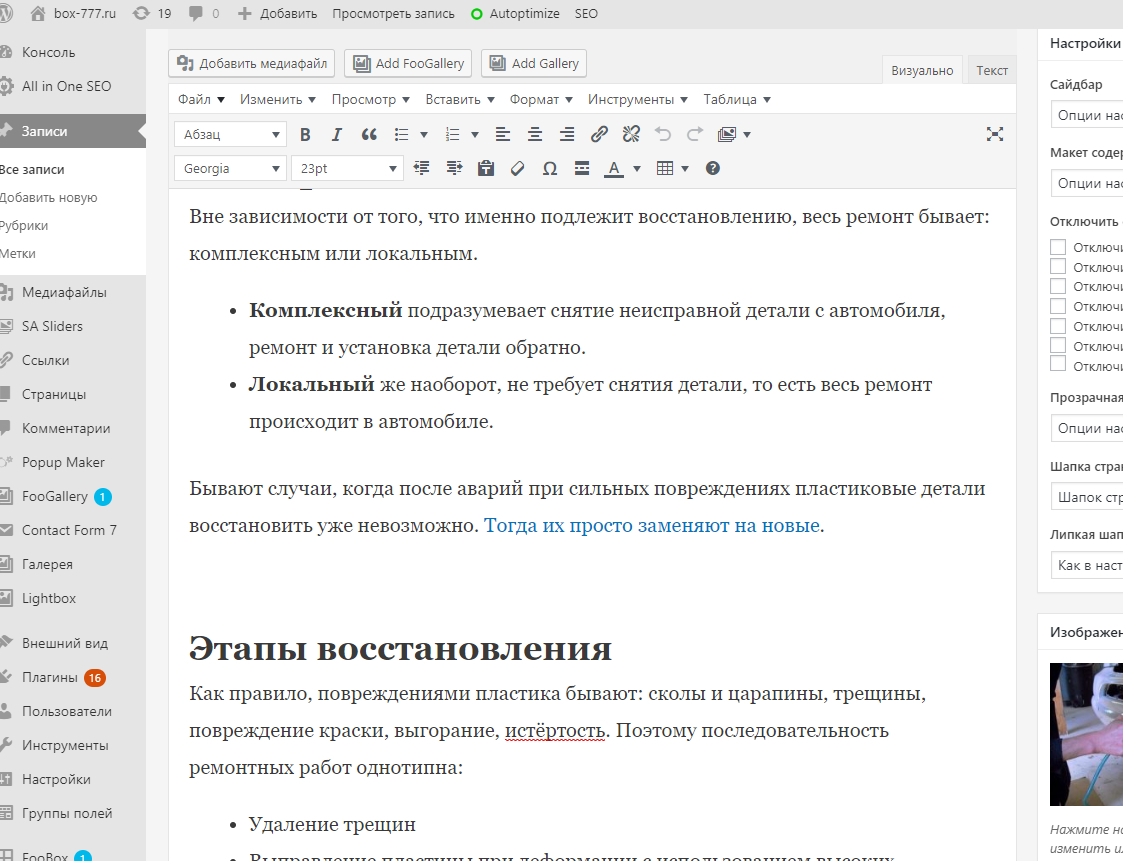The image size is (1123, 861).
Task: Click Add Gallery button
Action: point(534,63)
